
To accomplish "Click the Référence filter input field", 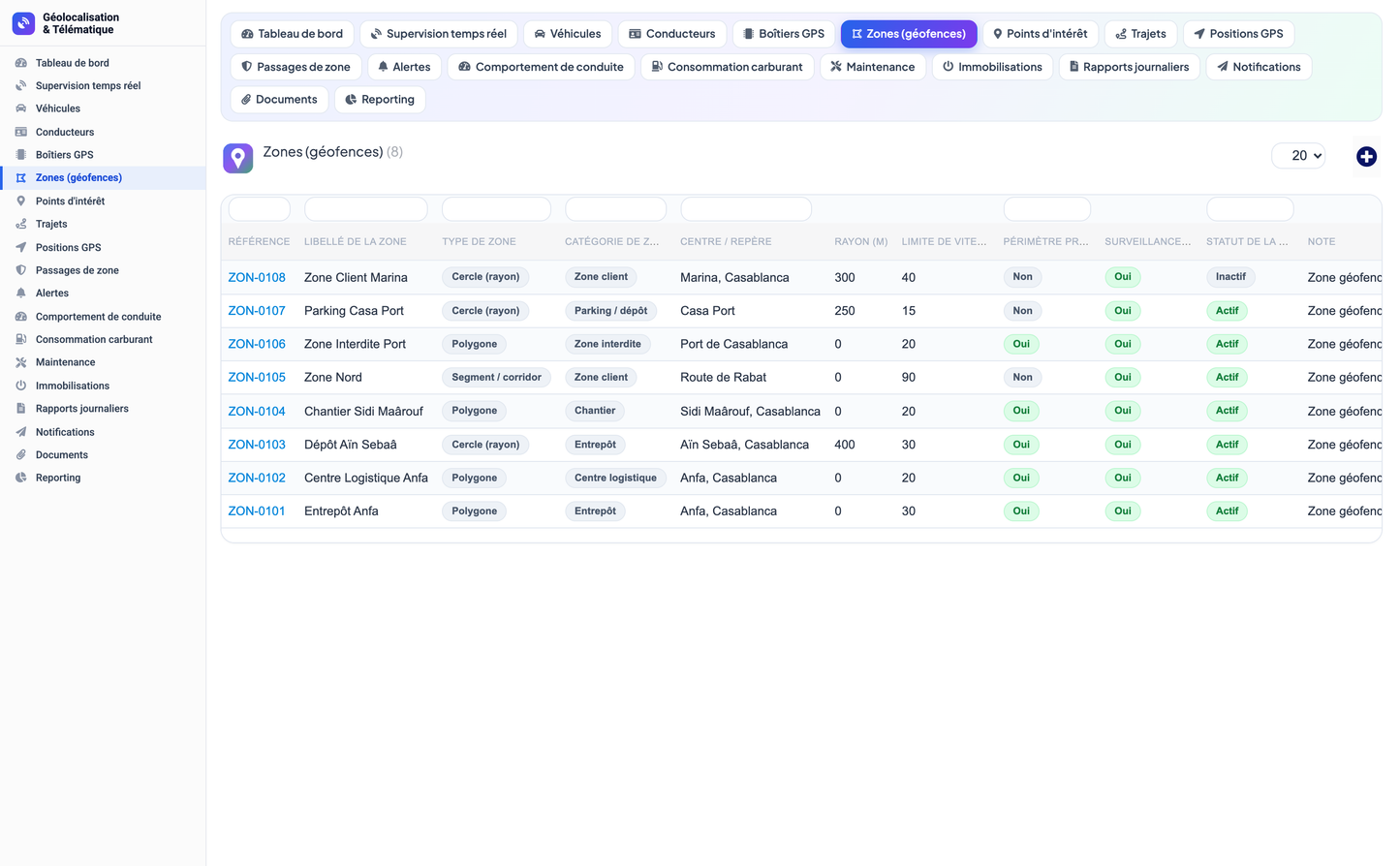I will (x=259, y=208).
